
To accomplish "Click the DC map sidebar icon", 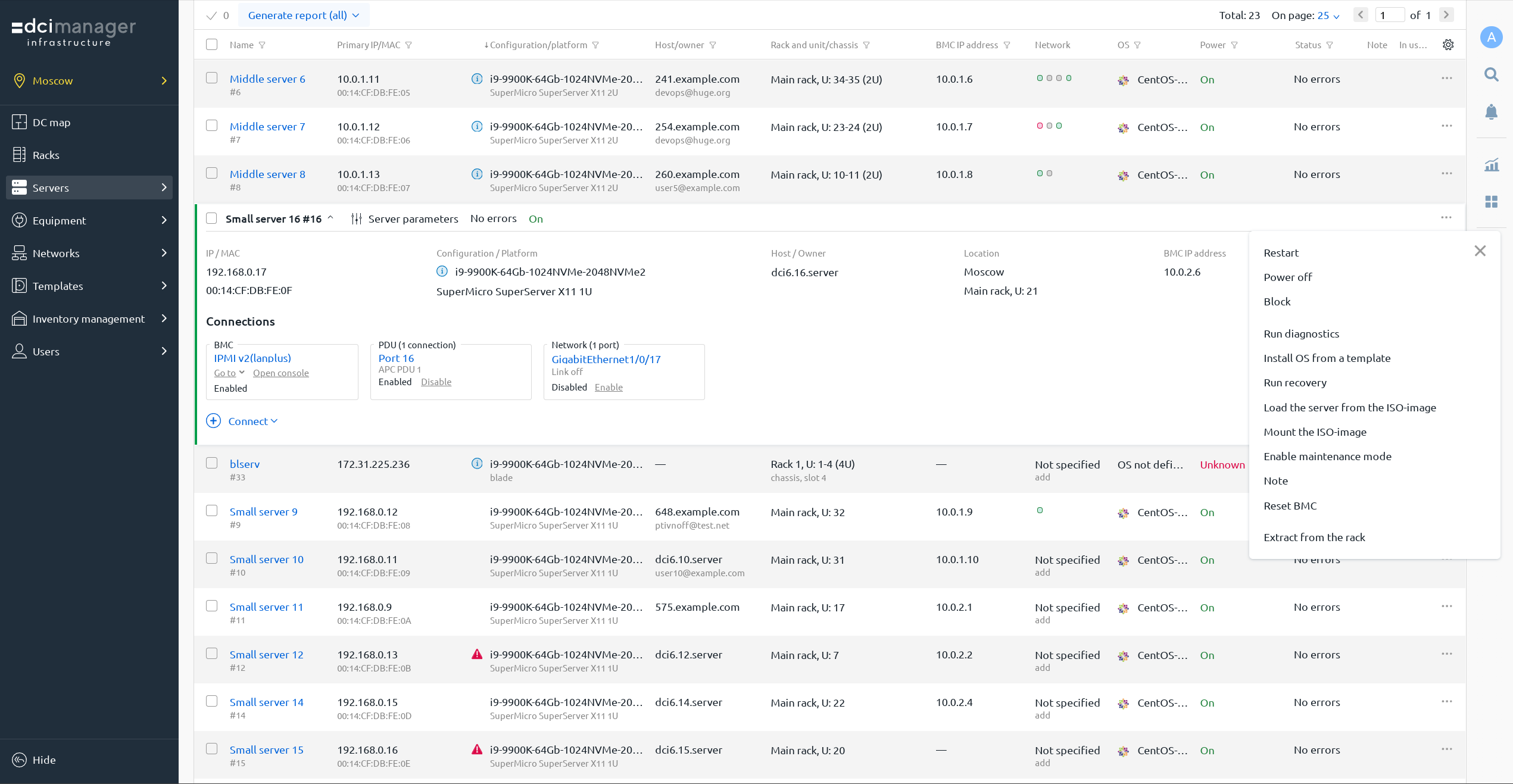I will pos(19,122).
